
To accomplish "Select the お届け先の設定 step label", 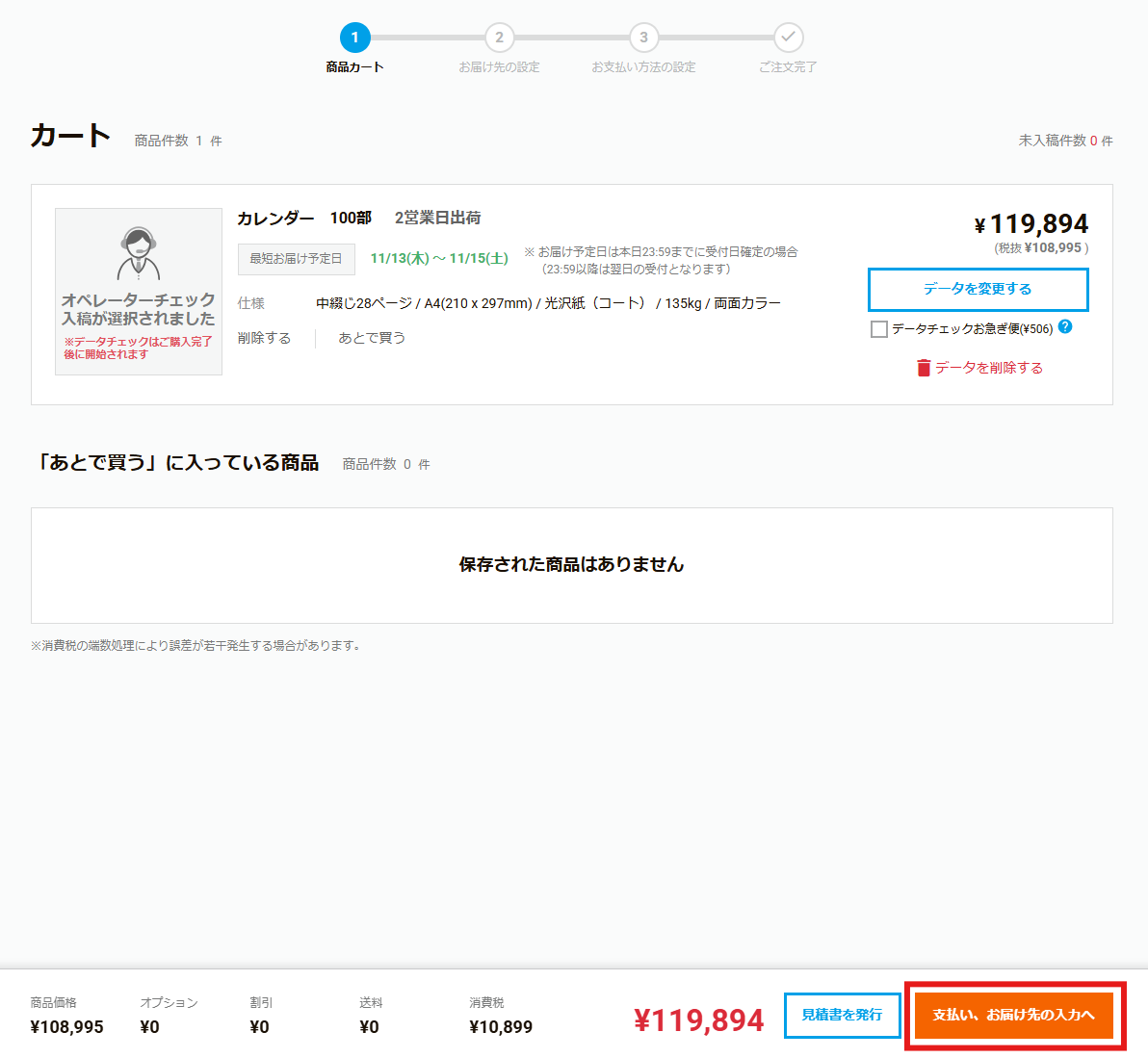I will point(499,67).
